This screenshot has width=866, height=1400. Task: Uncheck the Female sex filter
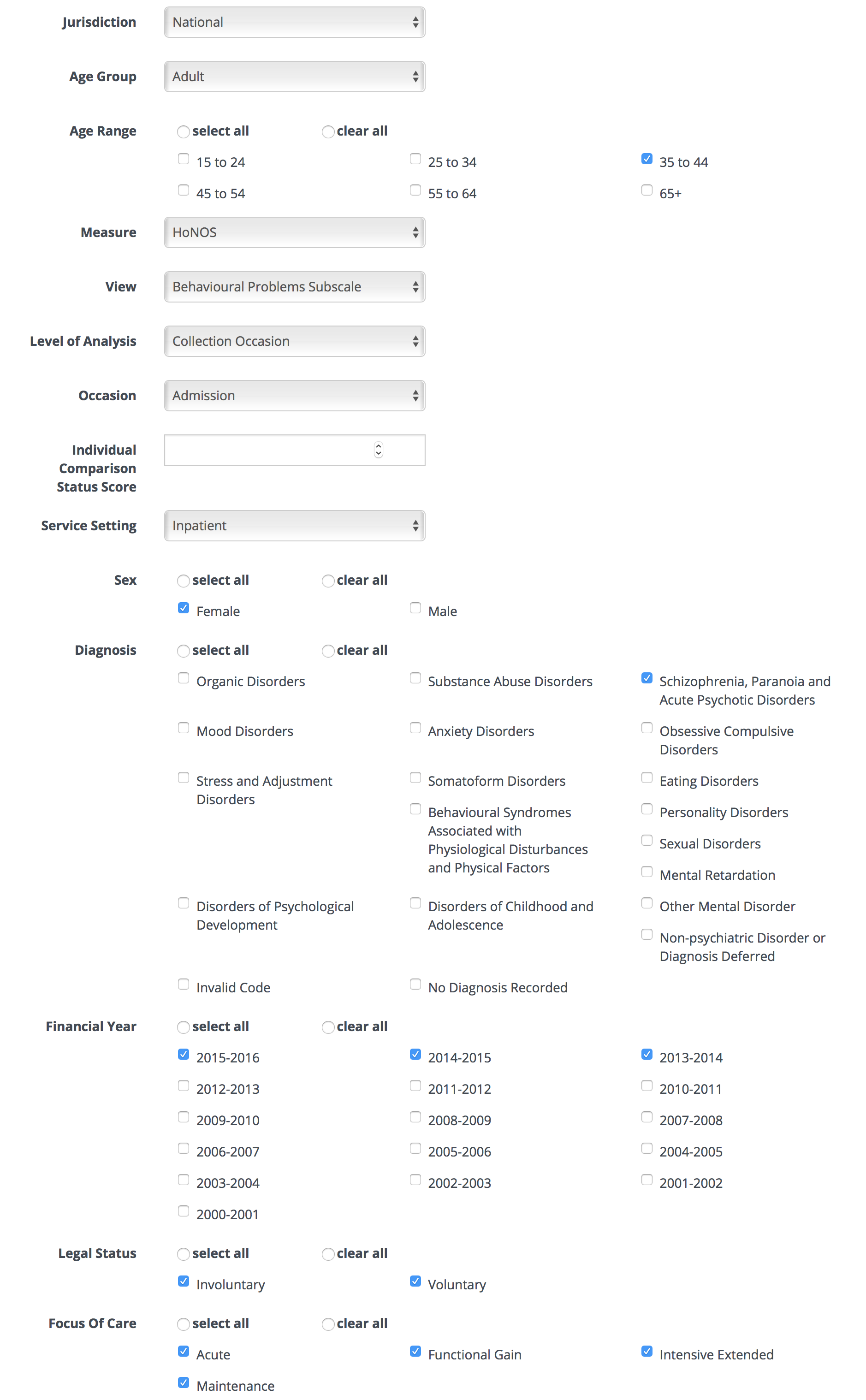click(x=183, y=607)
